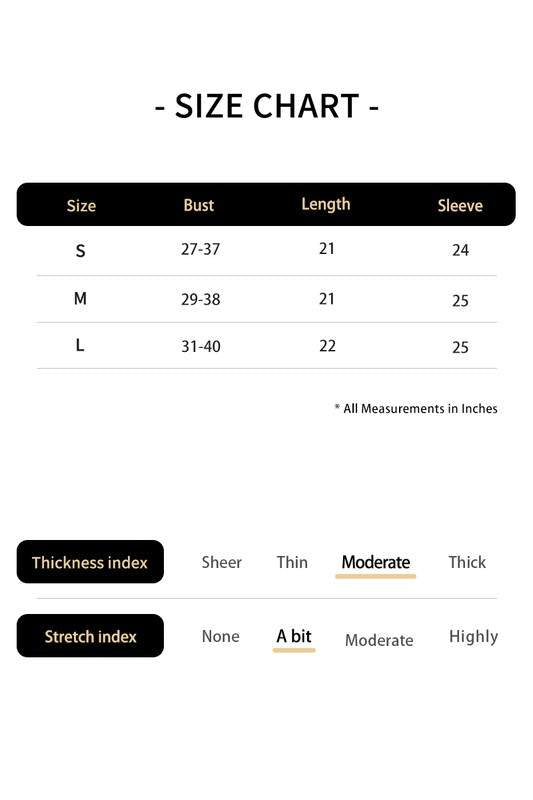Click the SIZE CHART title
The image size is (533, 800).
click(x=267, y=106)
